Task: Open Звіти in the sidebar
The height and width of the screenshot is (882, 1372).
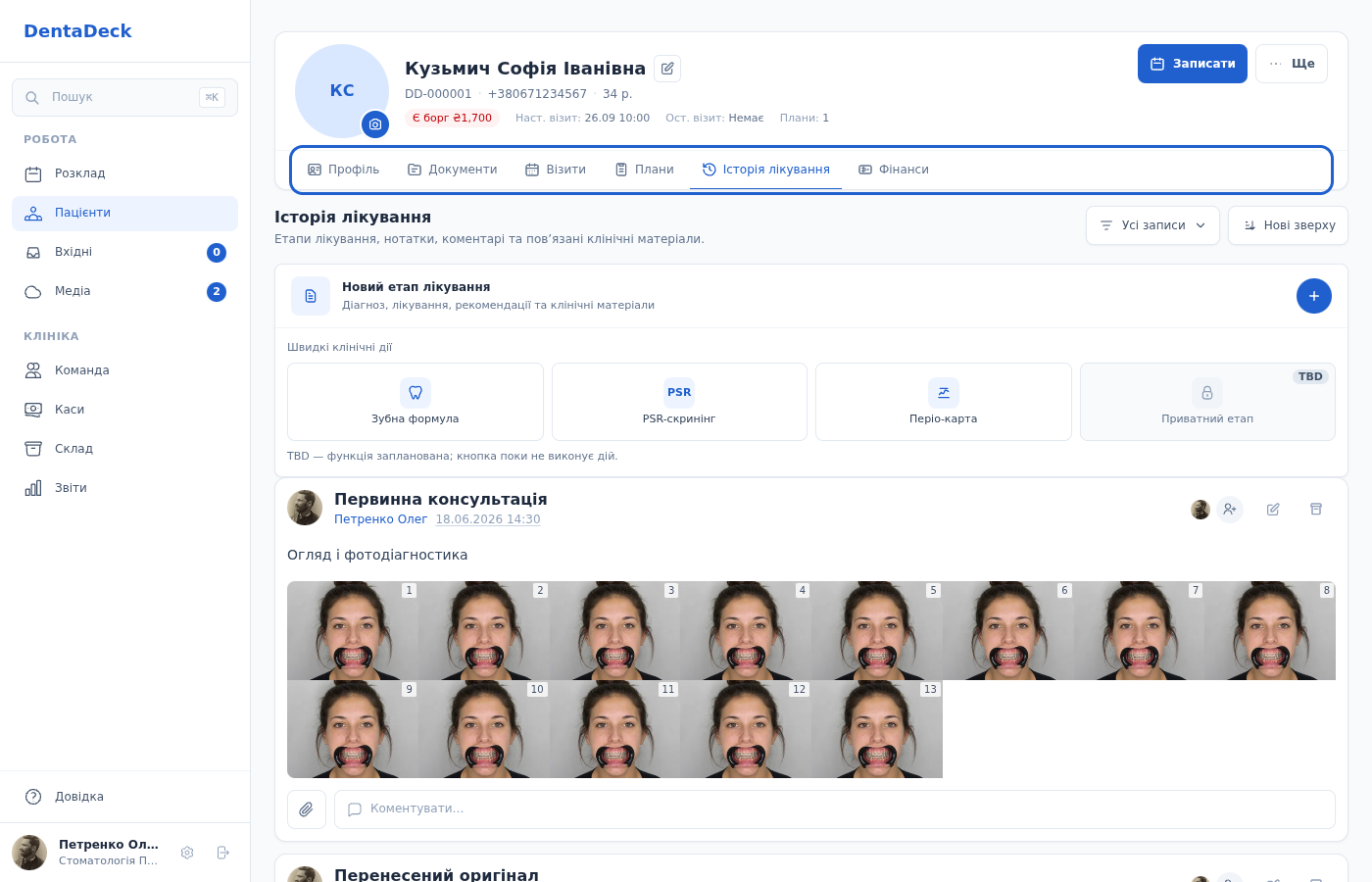Action: [x=125, y=488]
